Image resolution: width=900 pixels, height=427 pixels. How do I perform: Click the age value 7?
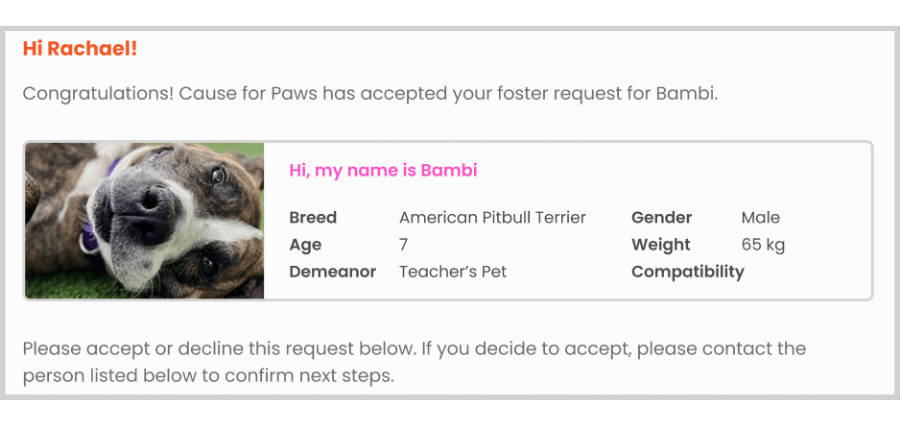point(404,244)
